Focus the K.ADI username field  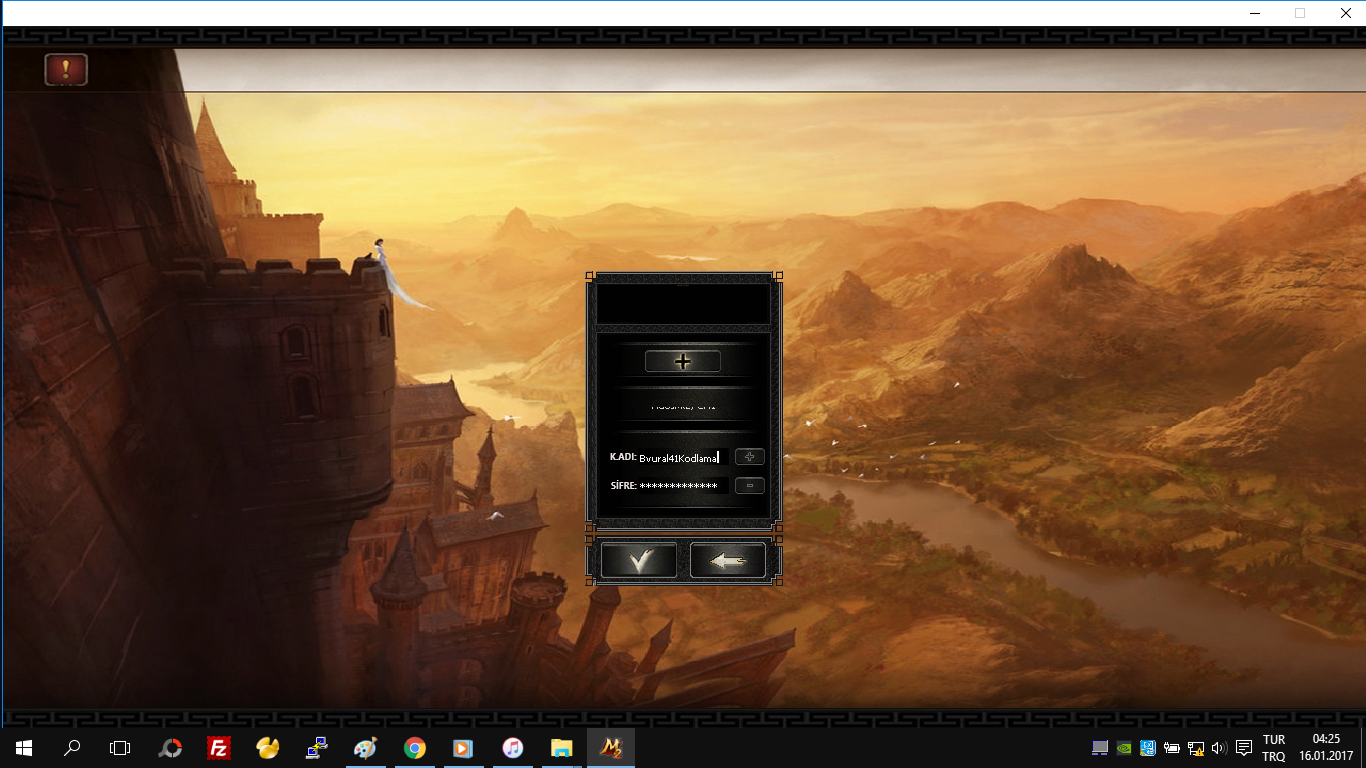coord(682,457)
